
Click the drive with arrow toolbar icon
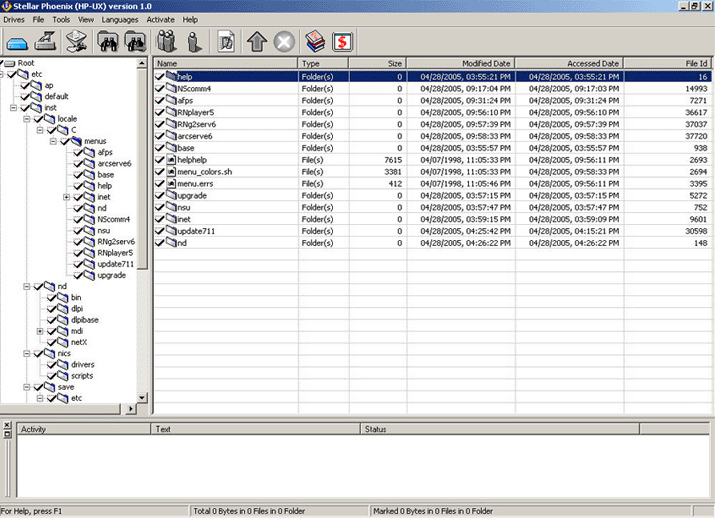[46, 41]
